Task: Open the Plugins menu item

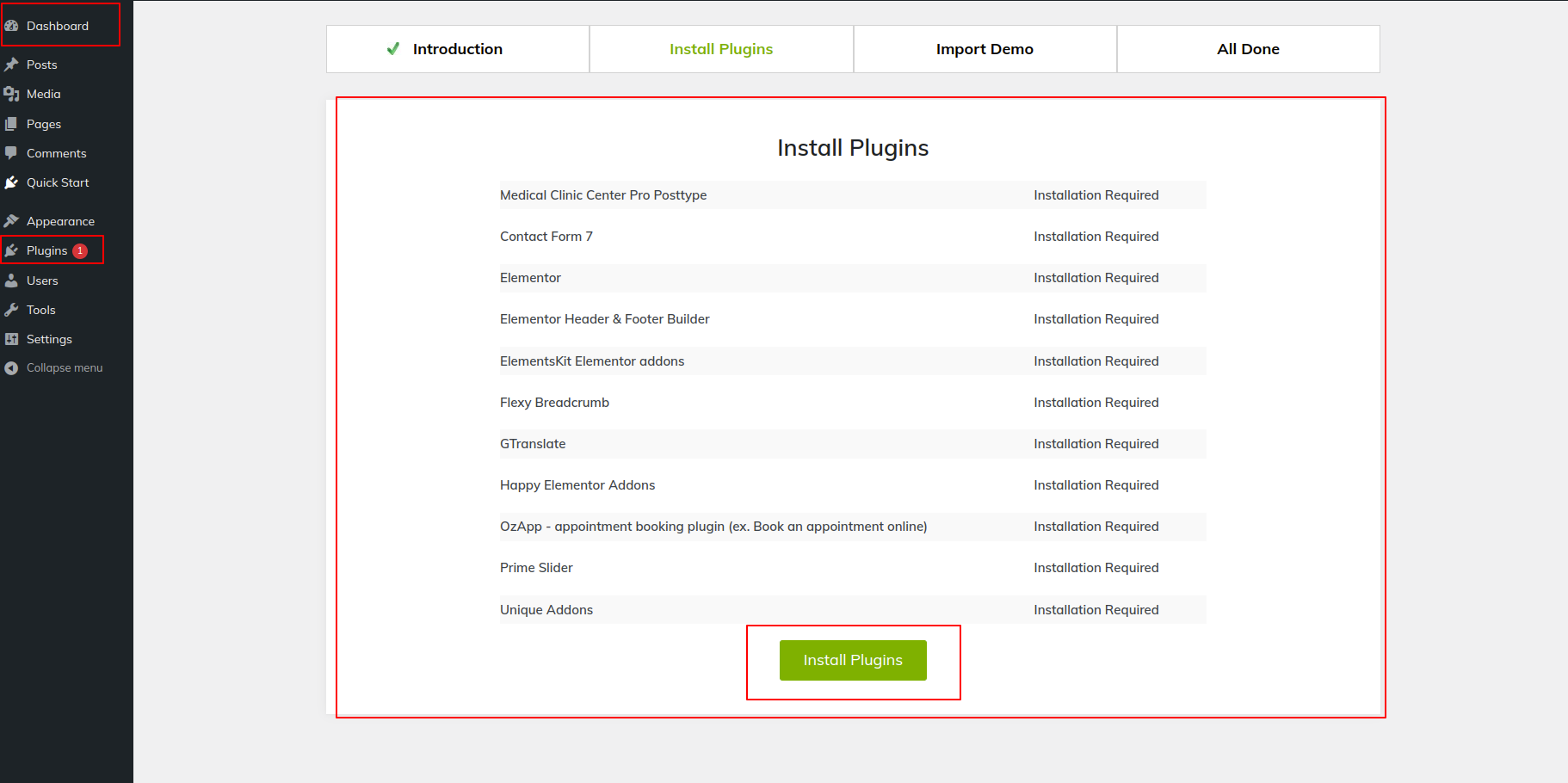Action: click(46, 250)
